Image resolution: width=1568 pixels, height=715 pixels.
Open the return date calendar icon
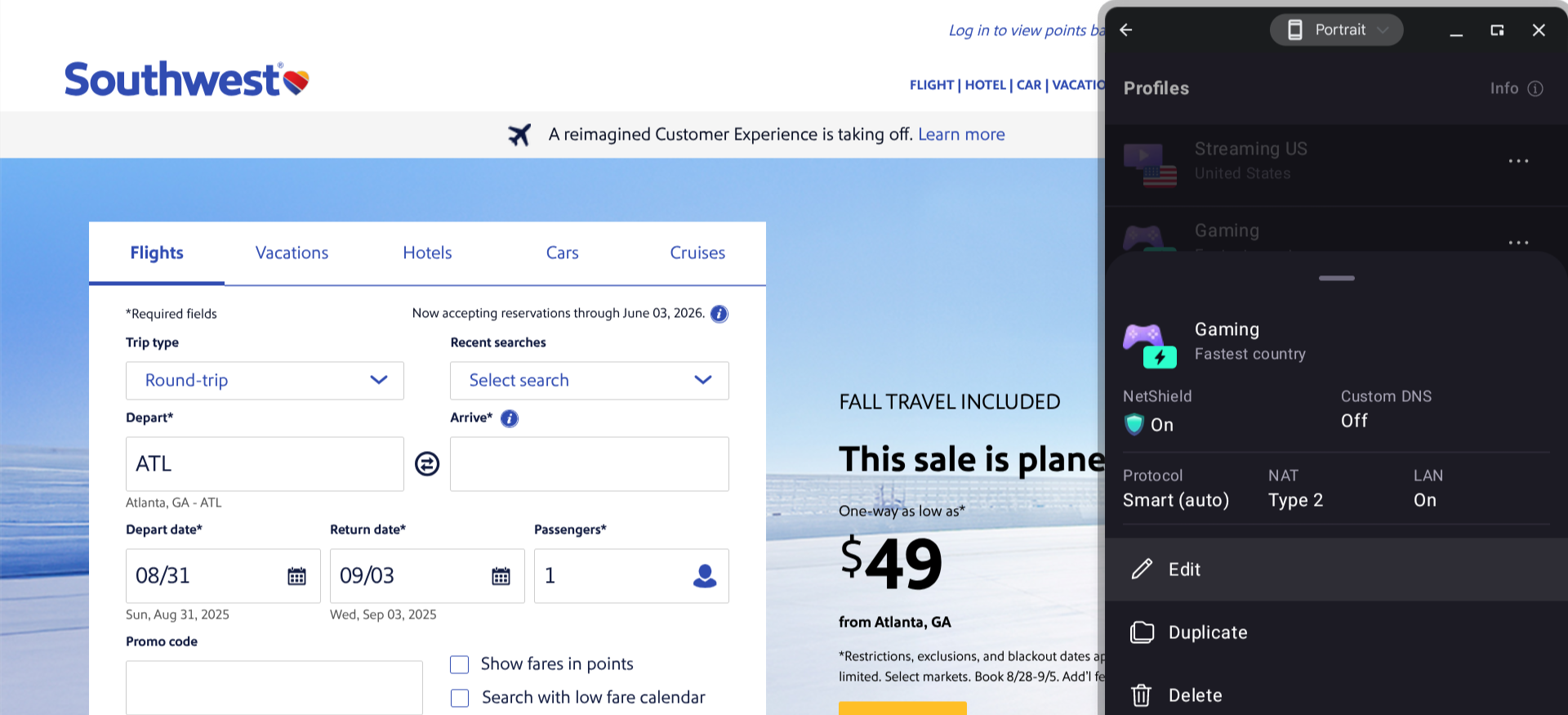point(501,576)
